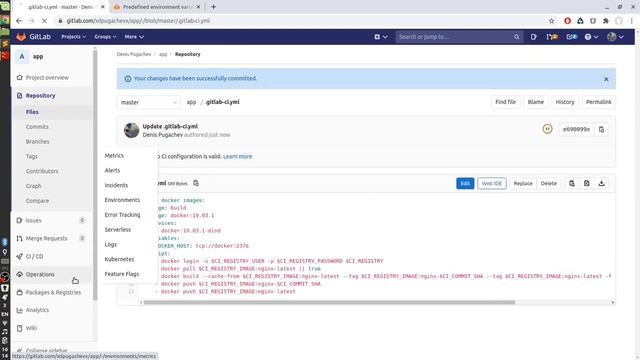Open Analytics in the sidebar
The width and height of the screenshot is (640, 360).
(x=37, y=310)
